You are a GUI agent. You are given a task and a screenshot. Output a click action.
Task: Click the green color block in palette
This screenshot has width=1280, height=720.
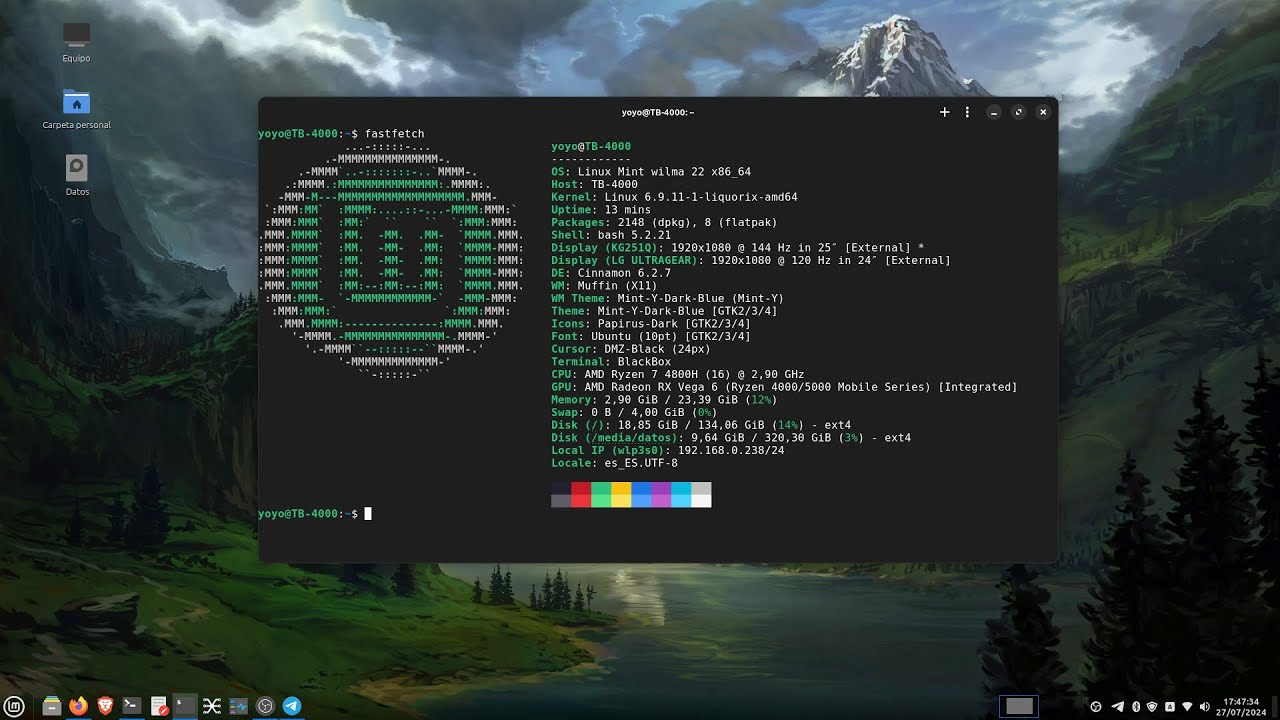click(x=601, y=494)
